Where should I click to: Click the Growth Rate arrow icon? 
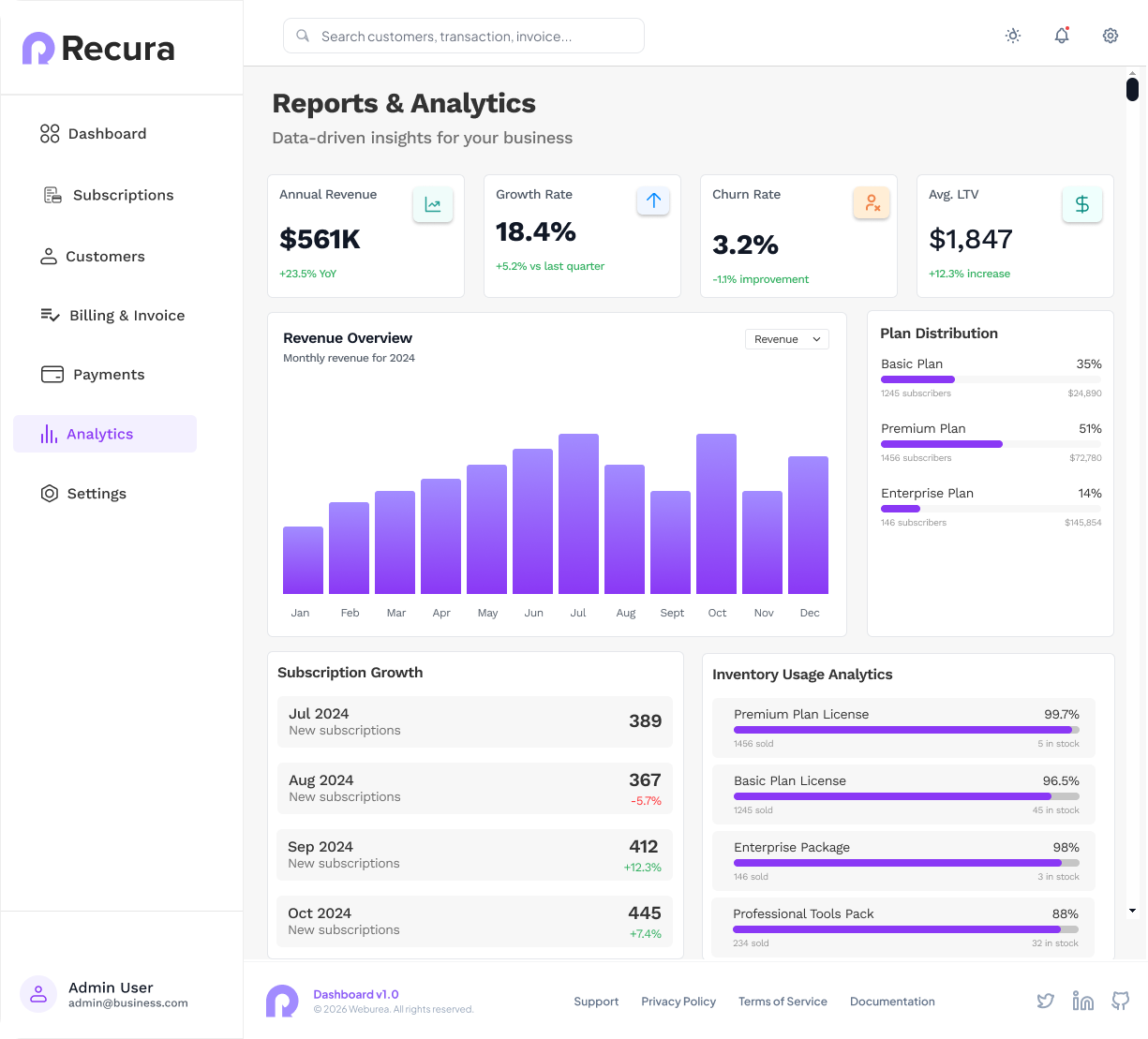[653, 200]
